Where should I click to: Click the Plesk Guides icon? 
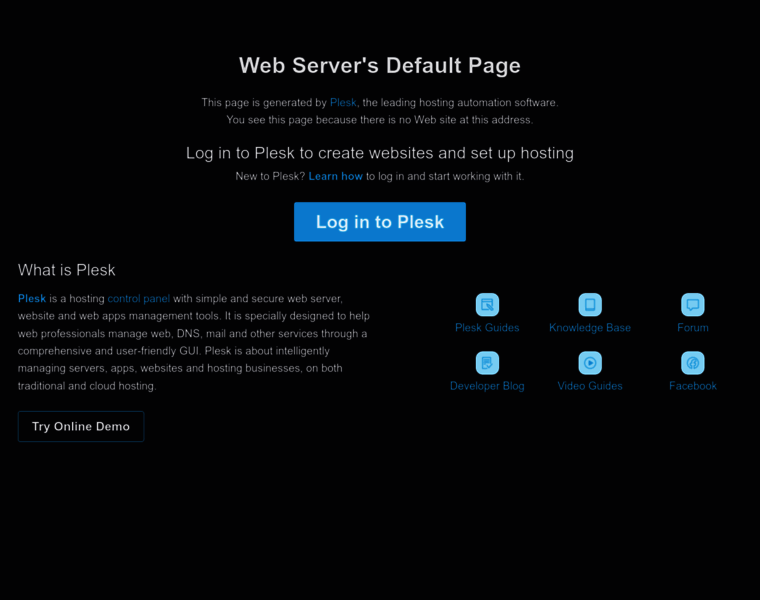[487, 305]
